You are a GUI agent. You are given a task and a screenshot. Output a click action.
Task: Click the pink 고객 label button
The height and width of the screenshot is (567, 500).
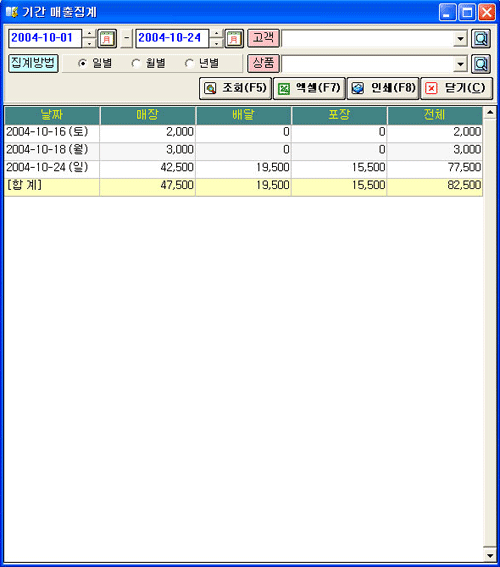click(263, 38)
